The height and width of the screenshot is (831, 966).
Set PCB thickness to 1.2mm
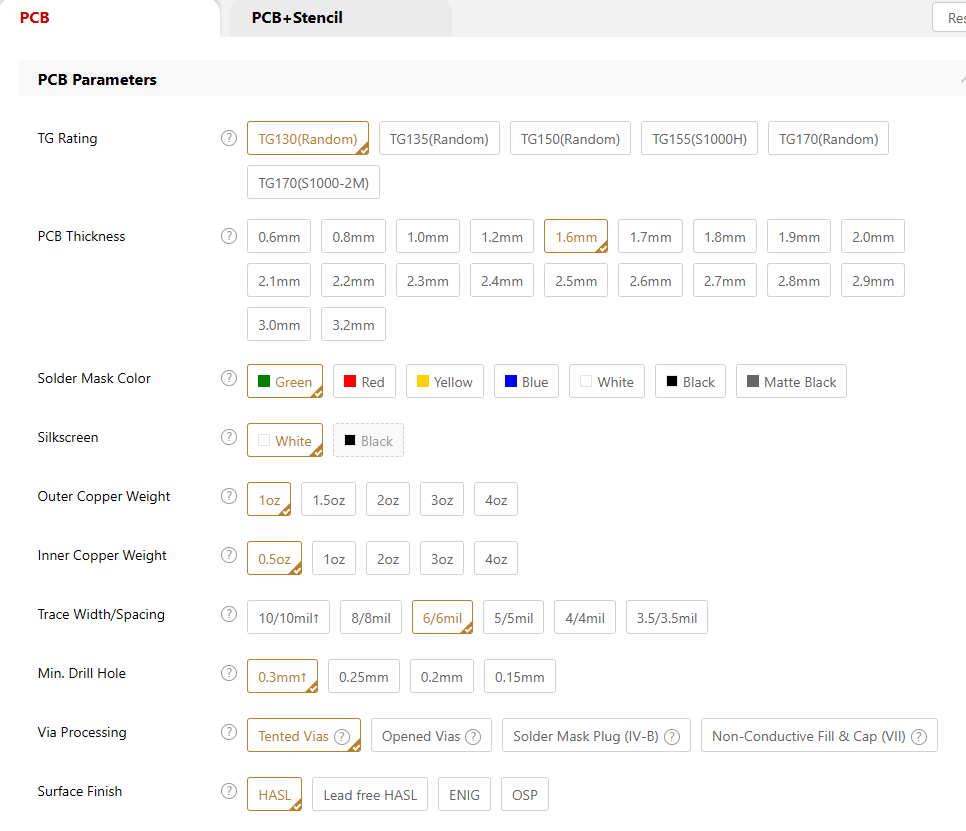pyautogui.click(x=502, y=237)
